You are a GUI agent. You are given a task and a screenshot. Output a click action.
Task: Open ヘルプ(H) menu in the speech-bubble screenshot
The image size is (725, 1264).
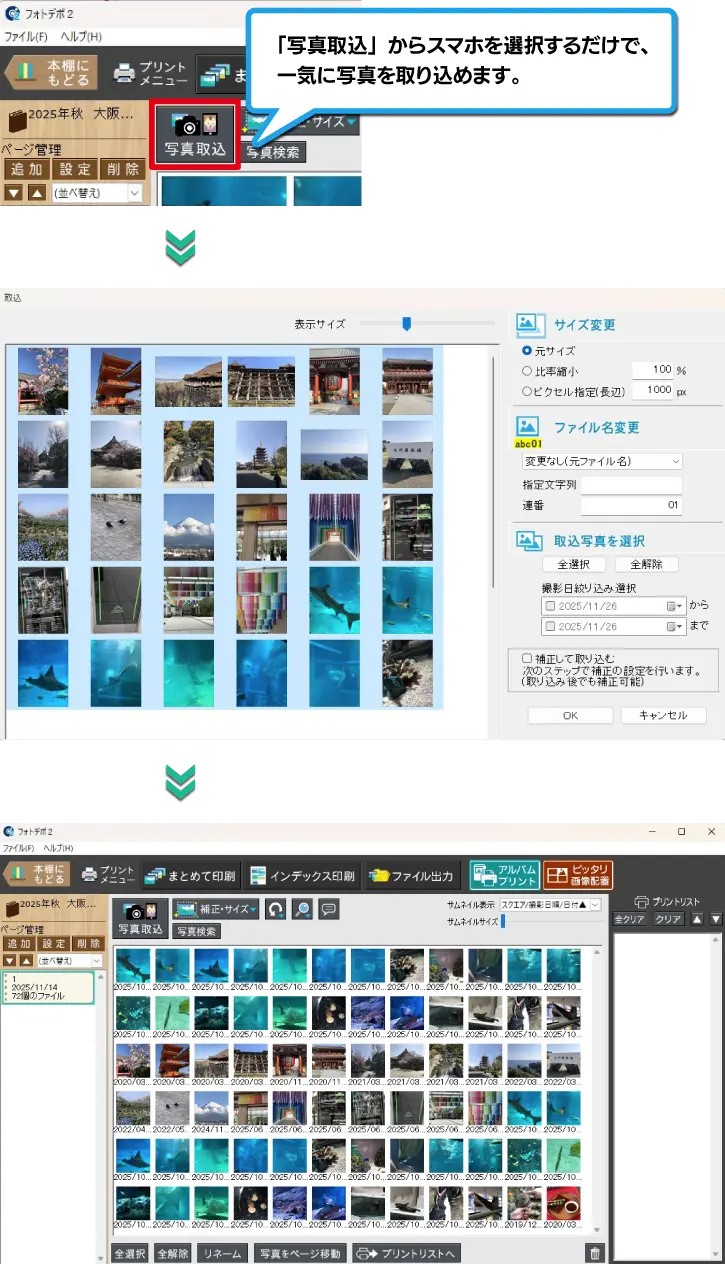pyautogui.click(x=81, y=37)
